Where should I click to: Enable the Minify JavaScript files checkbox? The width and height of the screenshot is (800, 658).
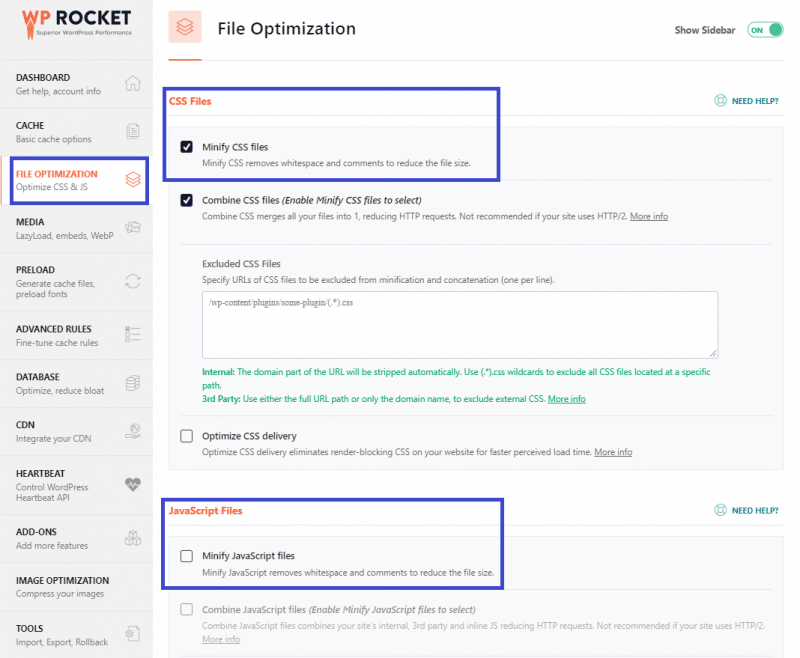click(x=186, y=556)
